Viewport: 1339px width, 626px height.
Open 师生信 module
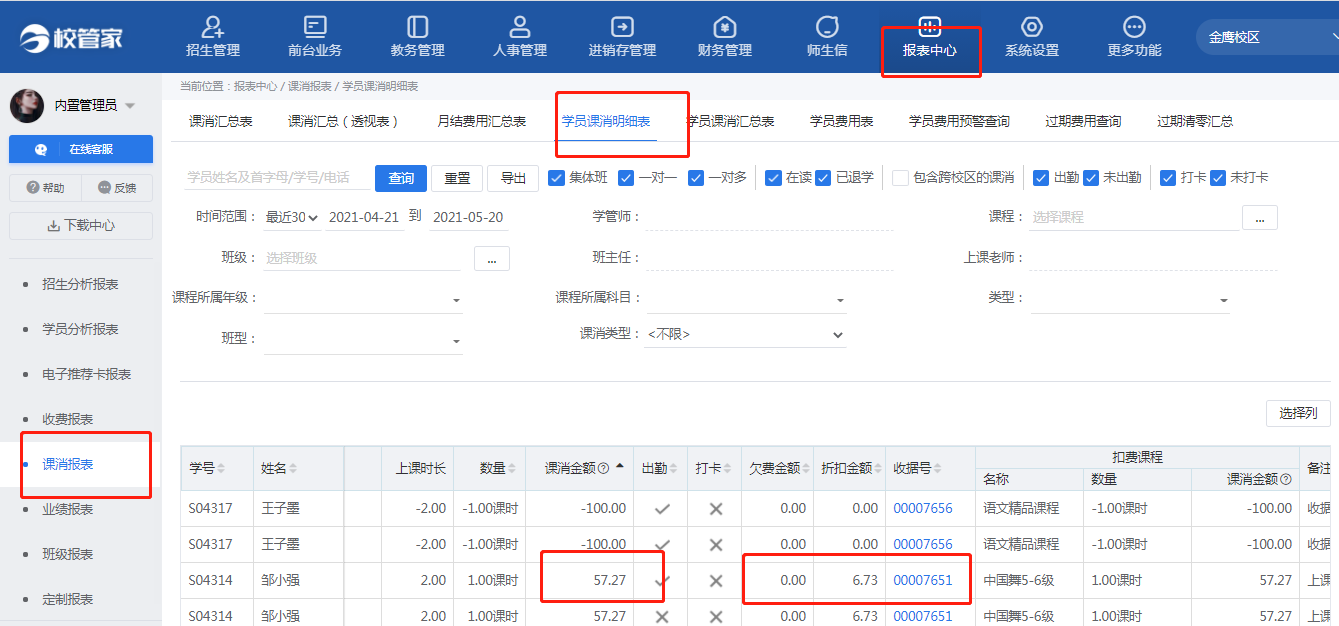click(x=827, y=37)
